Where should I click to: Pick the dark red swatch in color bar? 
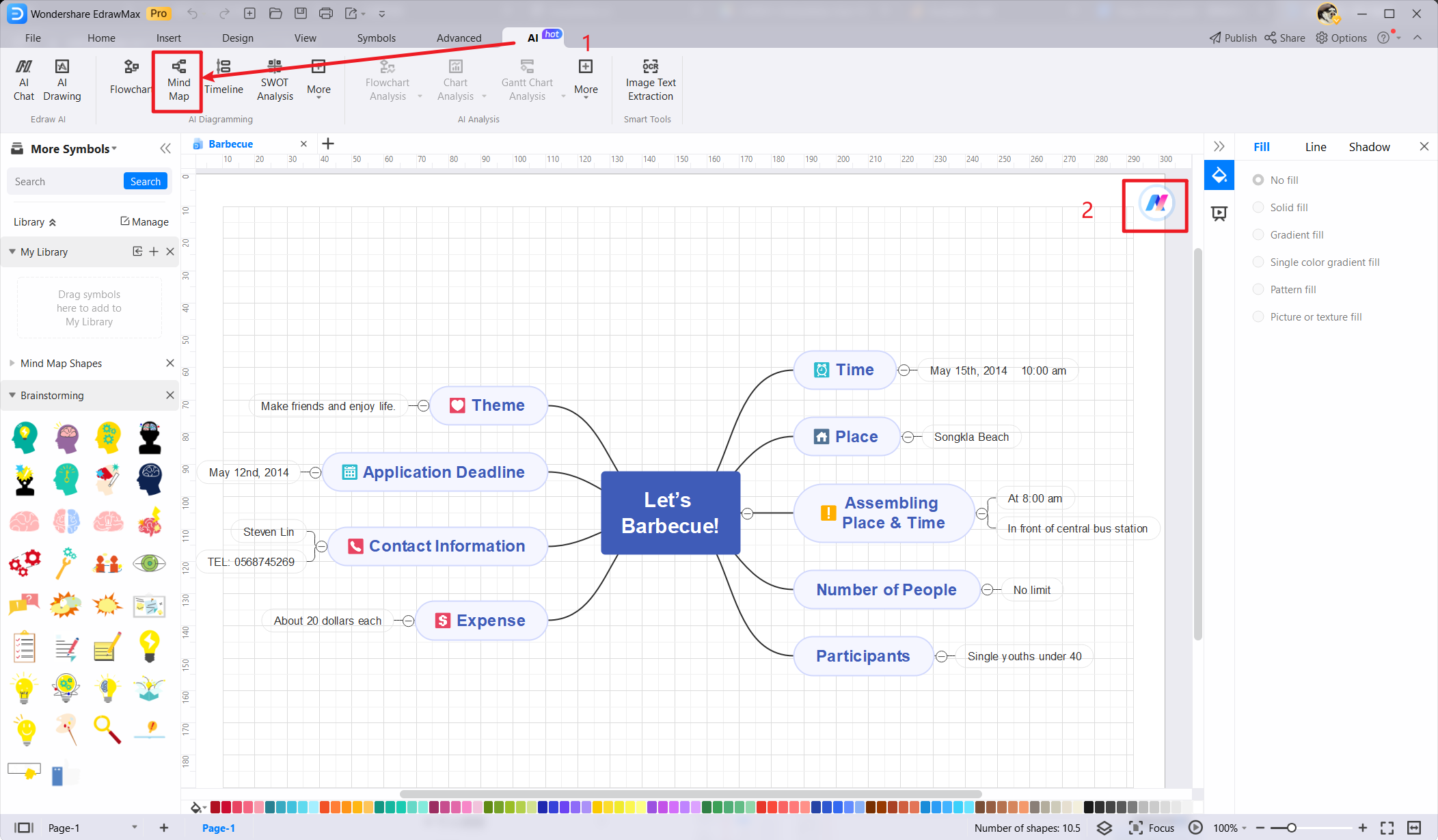pyautogui.click(x=215, y=807)
